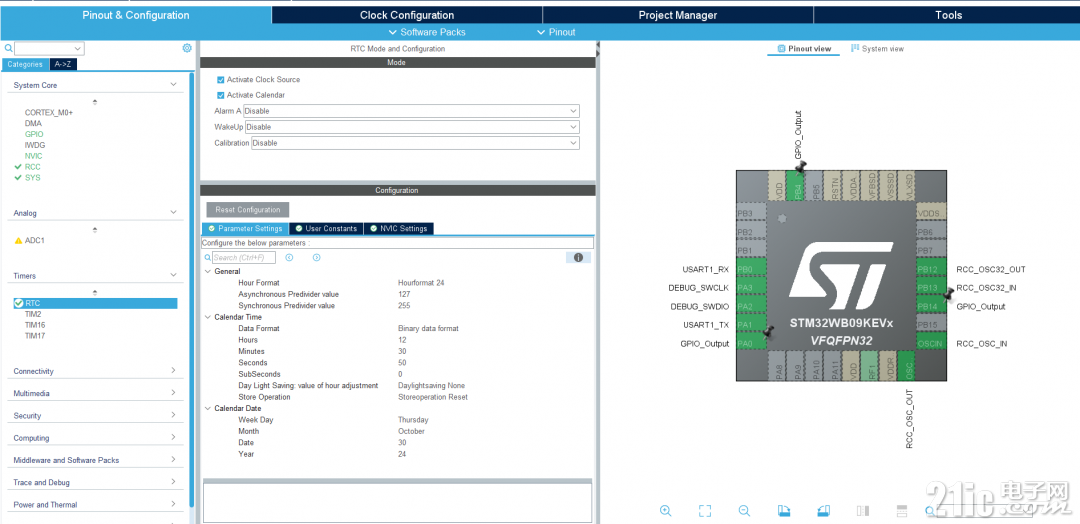Switch to the A->Z tab

click(x=62, y=64)
